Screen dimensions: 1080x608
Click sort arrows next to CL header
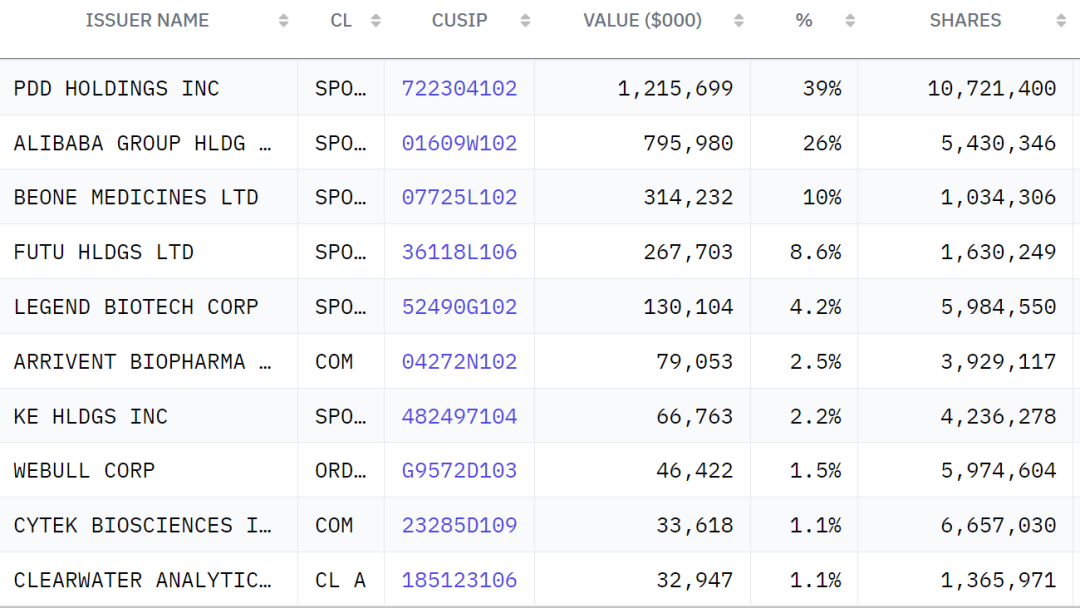[376, 21]
